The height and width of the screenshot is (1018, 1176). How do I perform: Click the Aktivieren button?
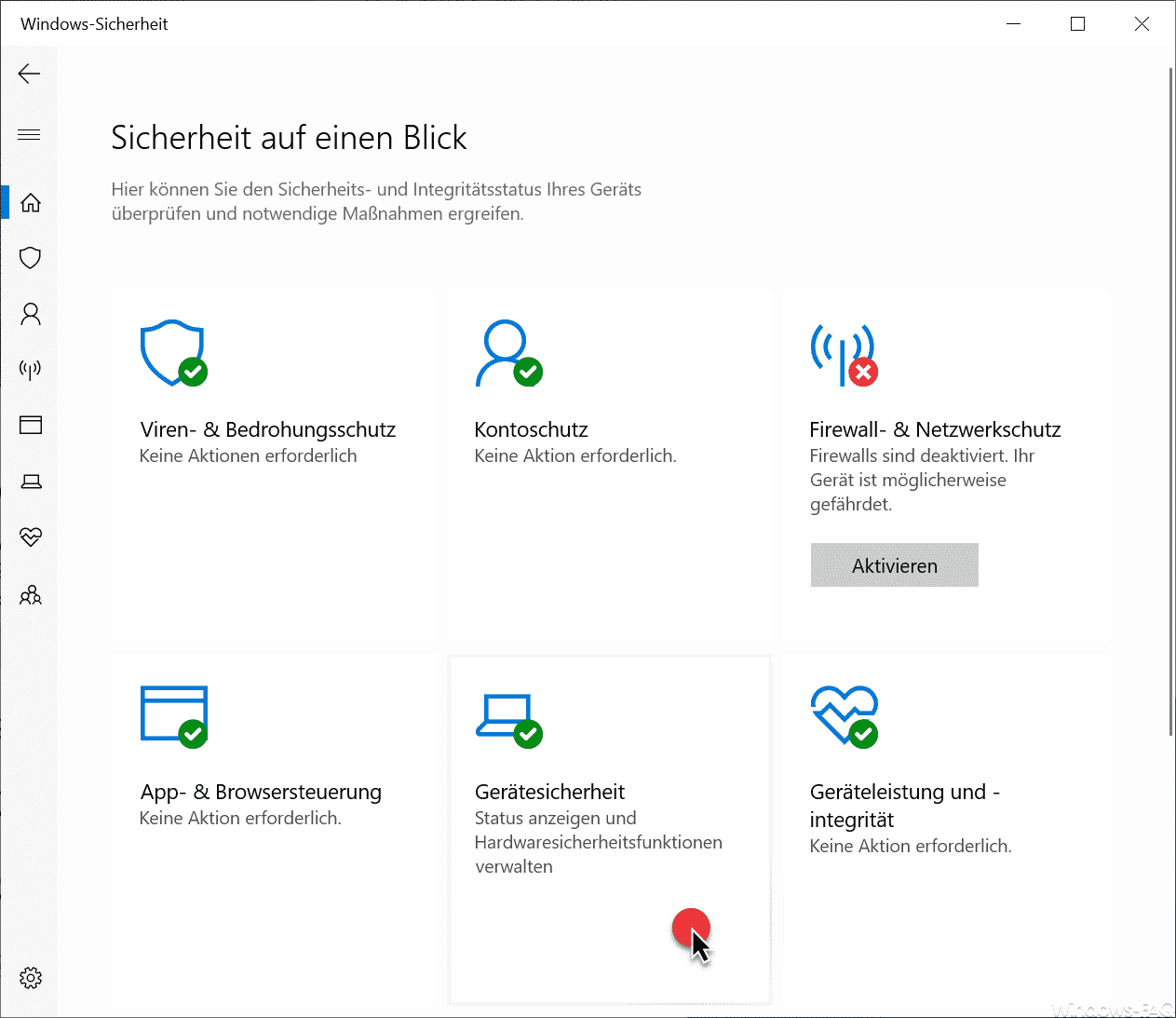[x=895, y=565]
